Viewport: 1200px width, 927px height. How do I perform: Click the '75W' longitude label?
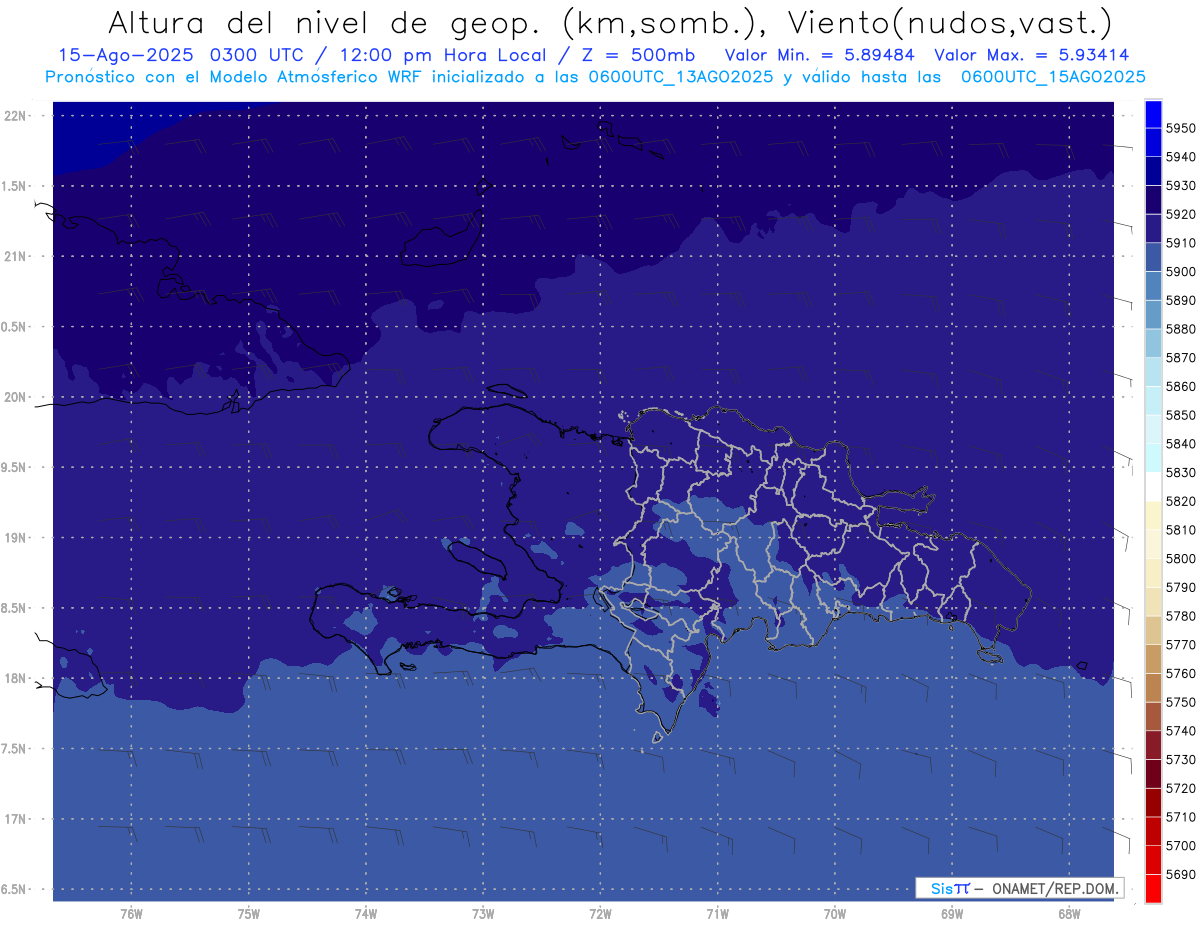248,914
